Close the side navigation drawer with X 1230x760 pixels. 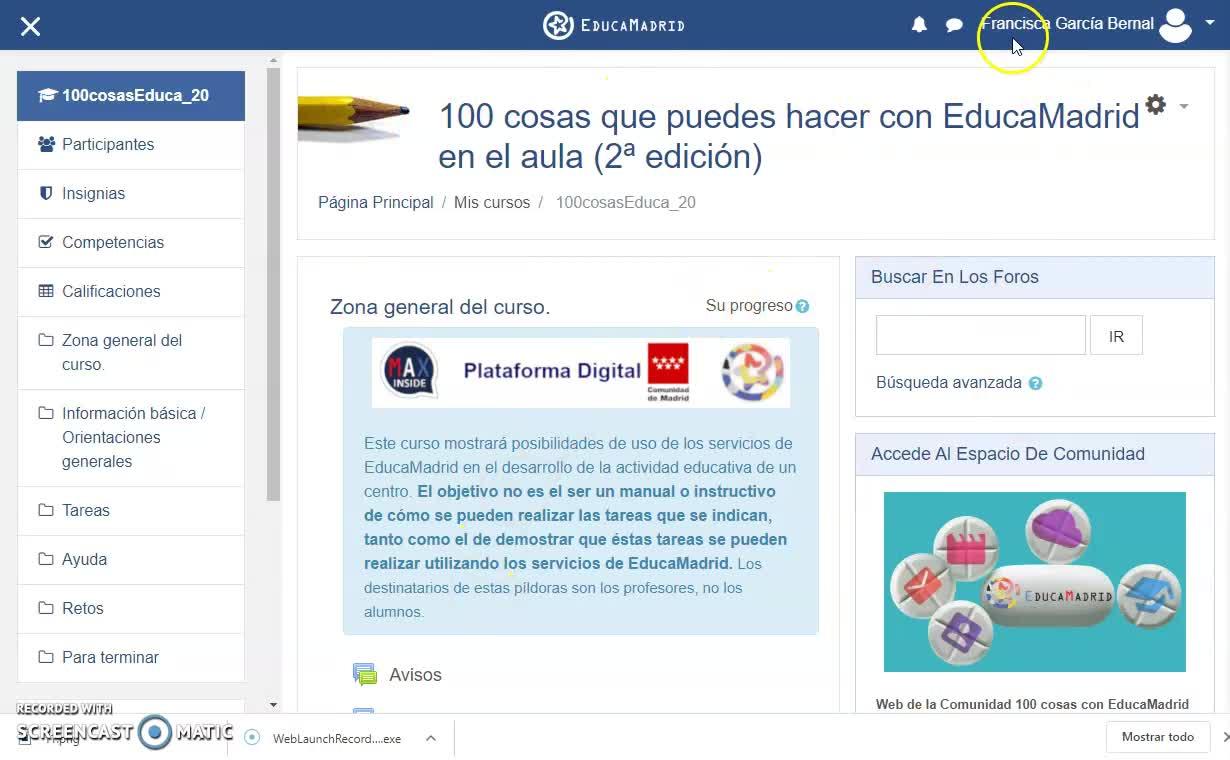coord(30,26)
